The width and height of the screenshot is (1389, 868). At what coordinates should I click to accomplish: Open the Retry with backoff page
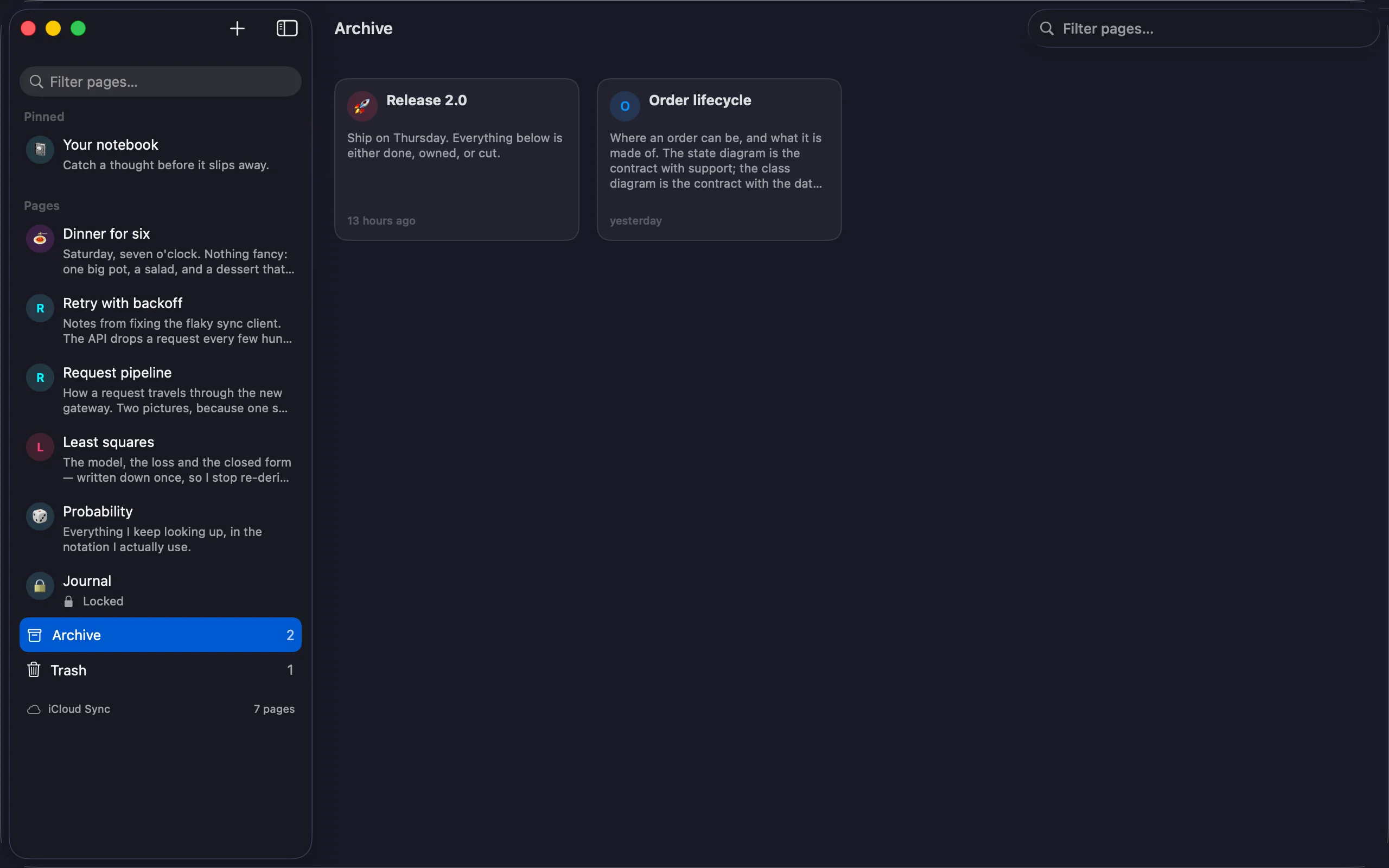160,320
